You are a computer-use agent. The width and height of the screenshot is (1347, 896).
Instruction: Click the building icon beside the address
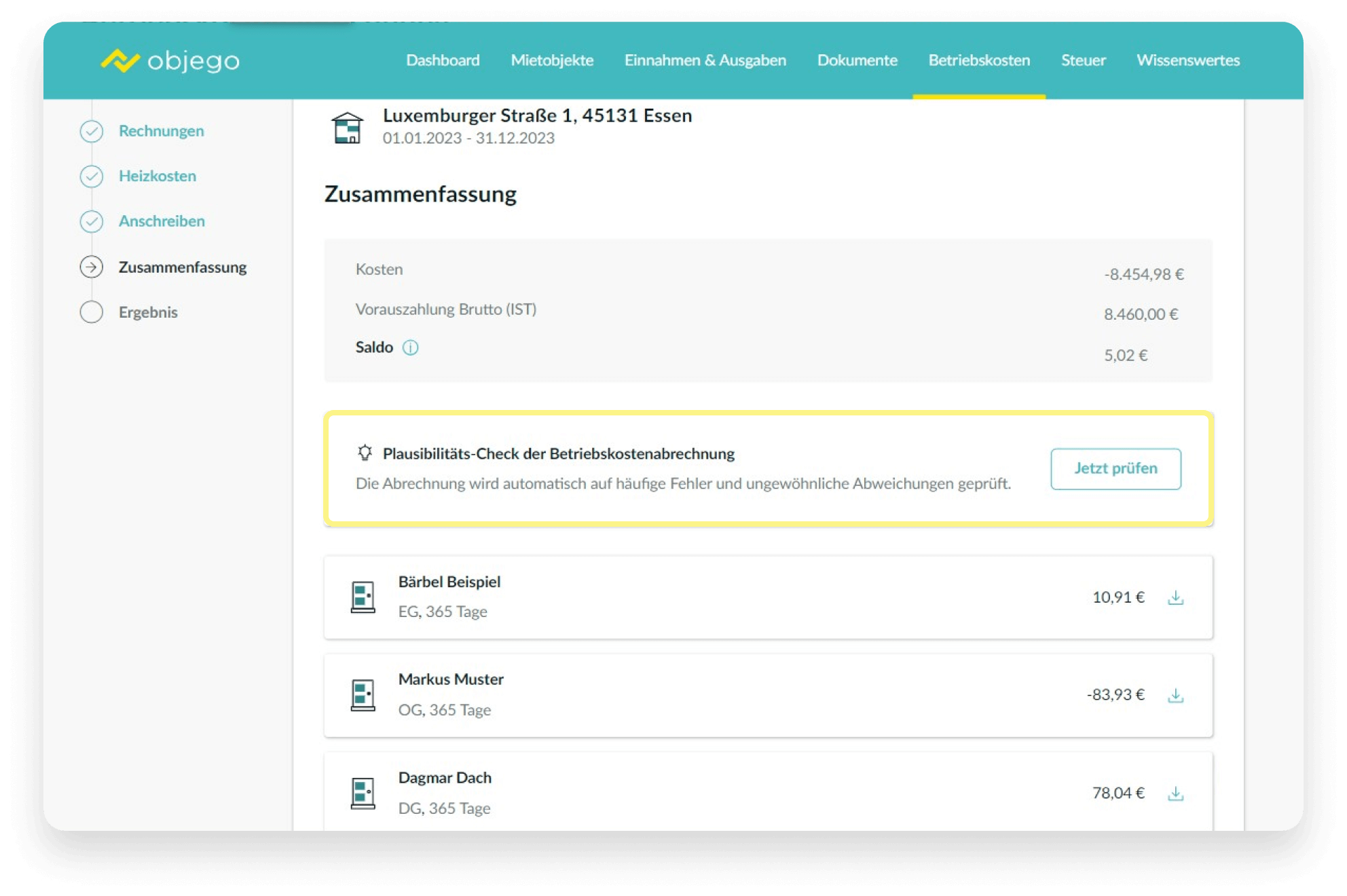[x=347, y=128]
